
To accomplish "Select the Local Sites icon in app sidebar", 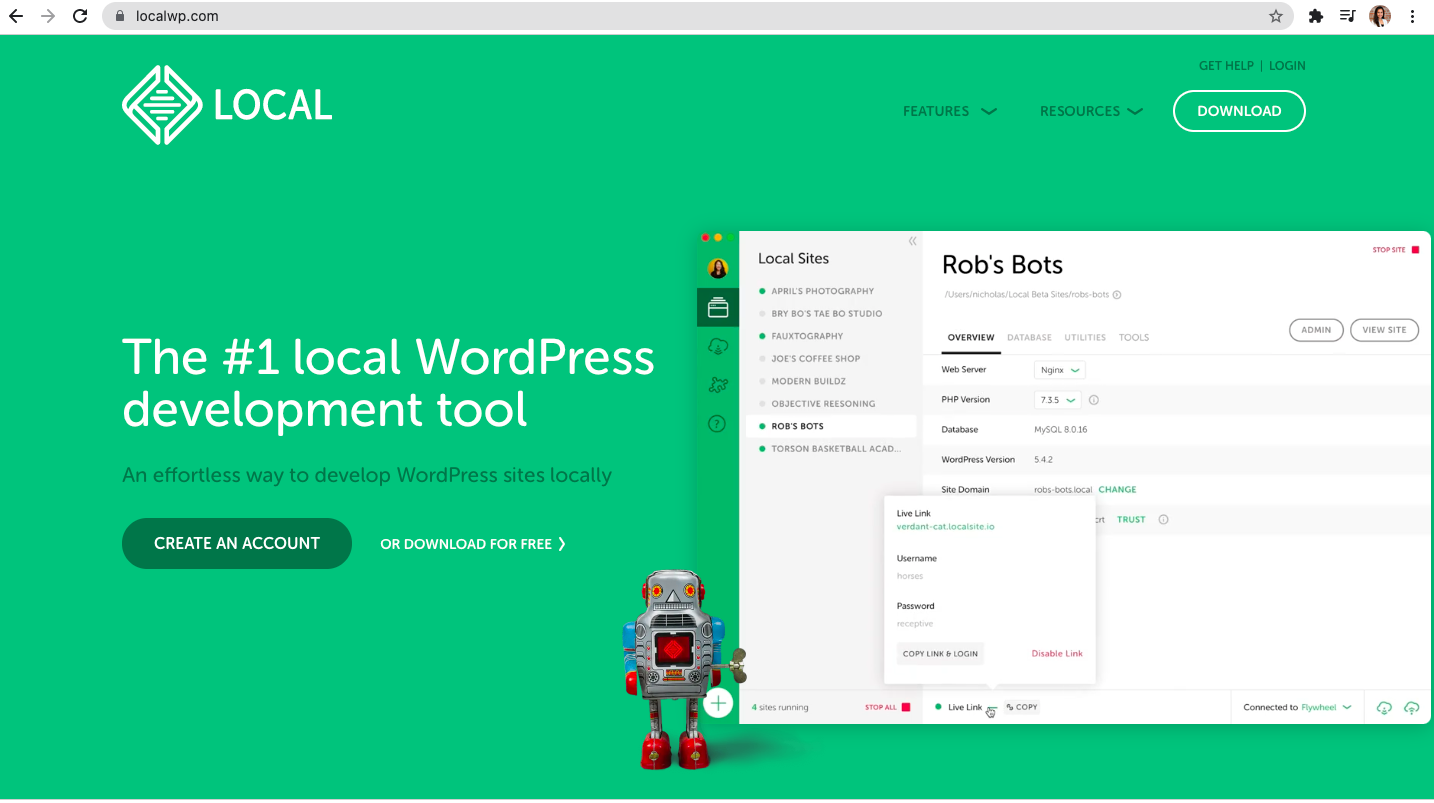I will coord(718,308).
